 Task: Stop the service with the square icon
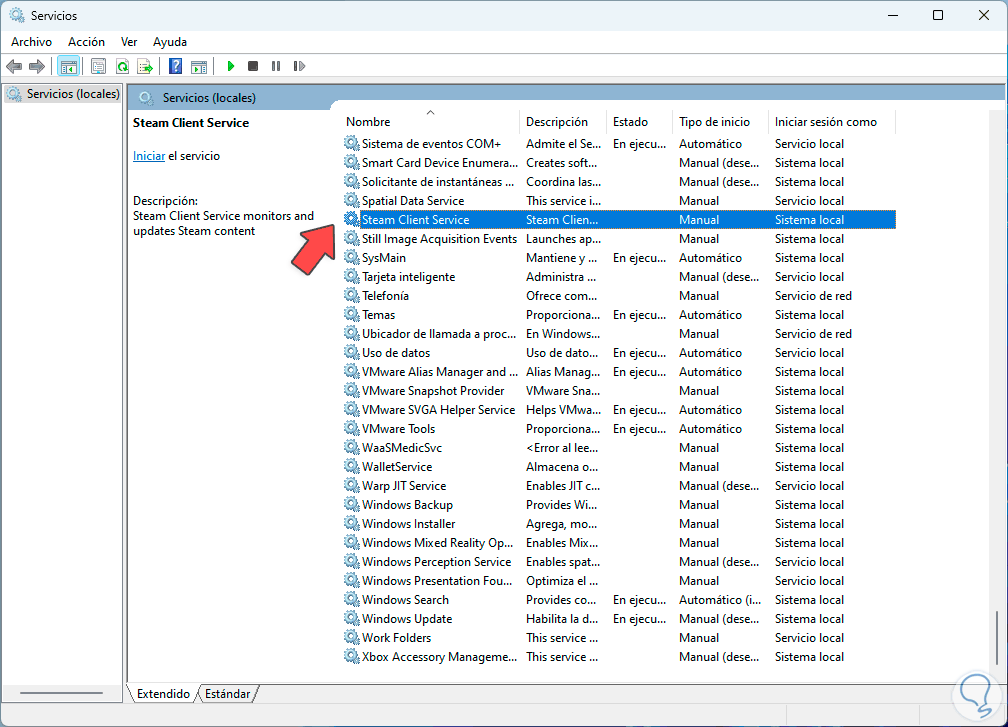click(x=253, y=66)
